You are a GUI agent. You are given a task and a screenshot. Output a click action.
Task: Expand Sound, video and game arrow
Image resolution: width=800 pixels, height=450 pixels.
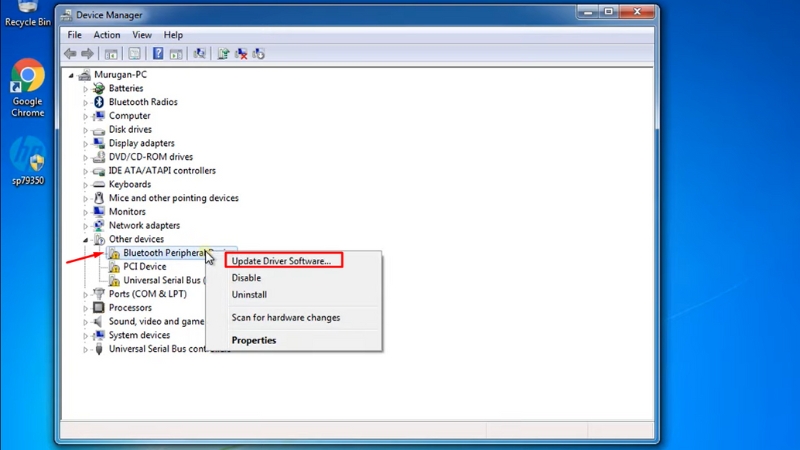coord(86,322)
